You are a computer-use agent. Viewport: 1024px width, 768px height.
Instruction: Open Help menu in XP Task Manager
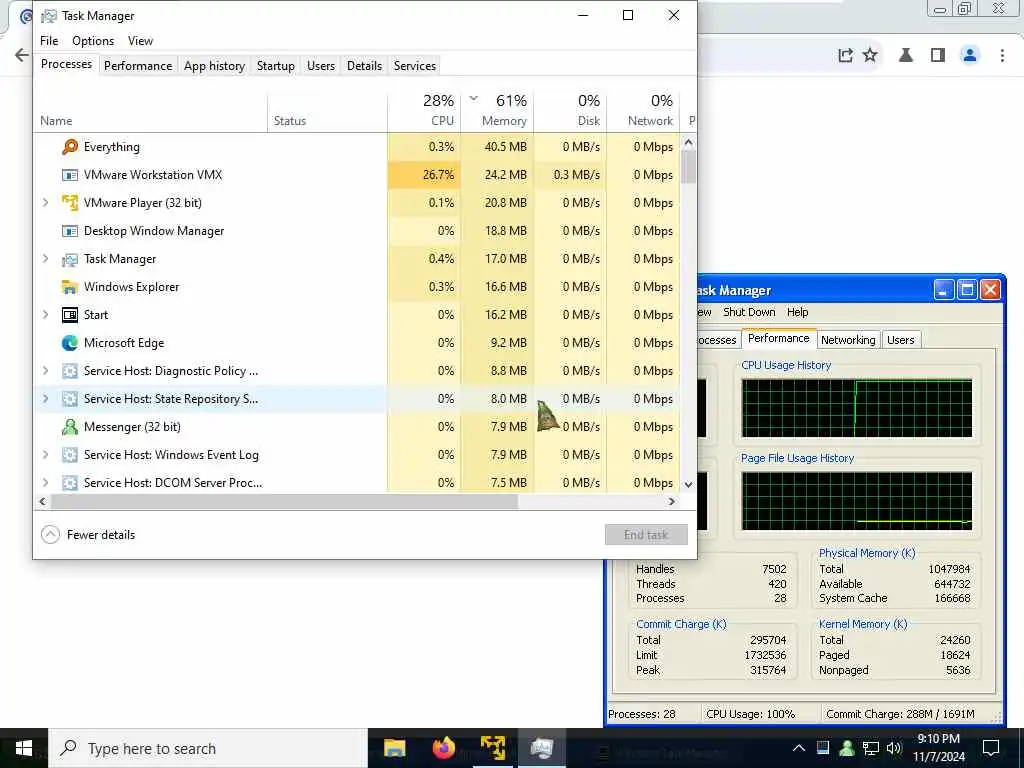tap(797, 312)
